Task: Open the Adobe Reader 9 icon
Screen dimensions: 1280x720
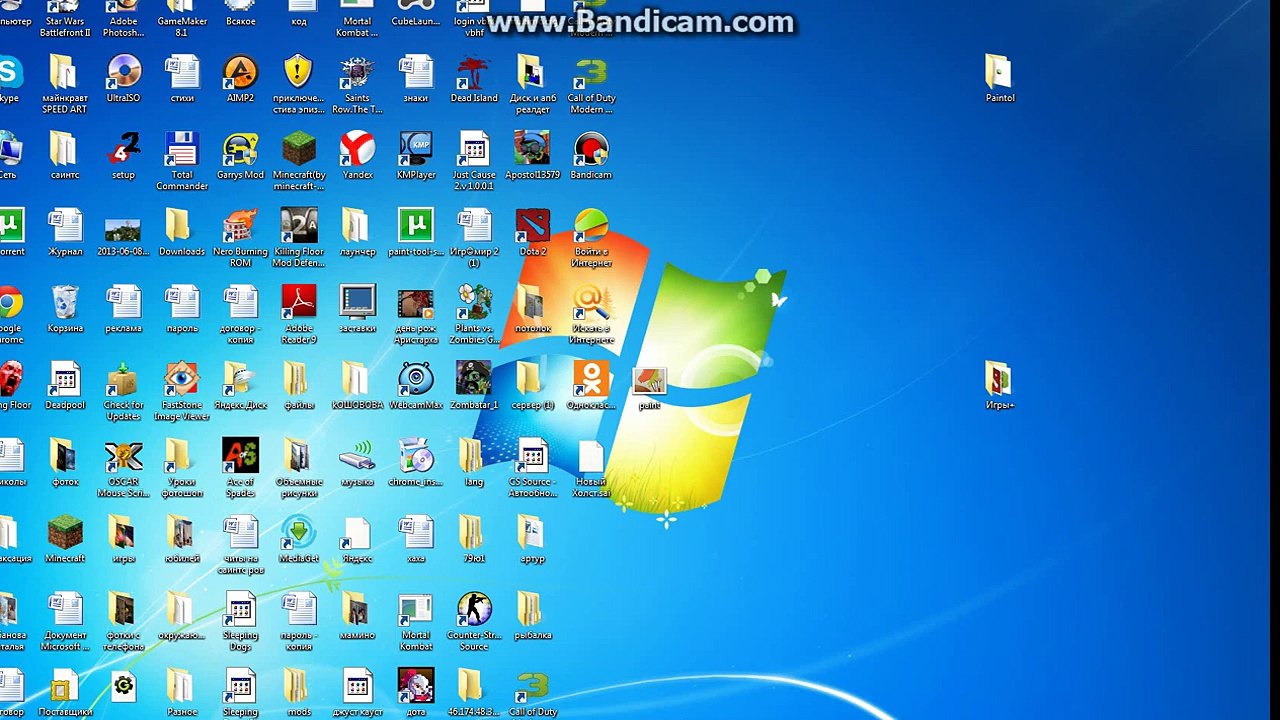Action: 299,315
